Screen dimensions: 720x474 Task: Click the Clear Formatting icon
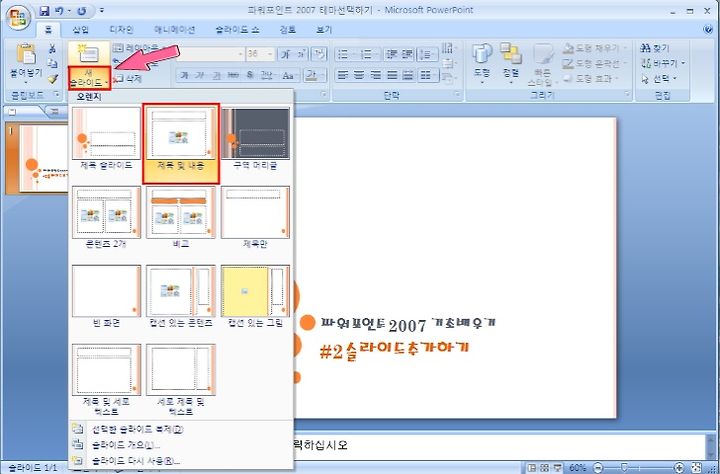[319, 54]
